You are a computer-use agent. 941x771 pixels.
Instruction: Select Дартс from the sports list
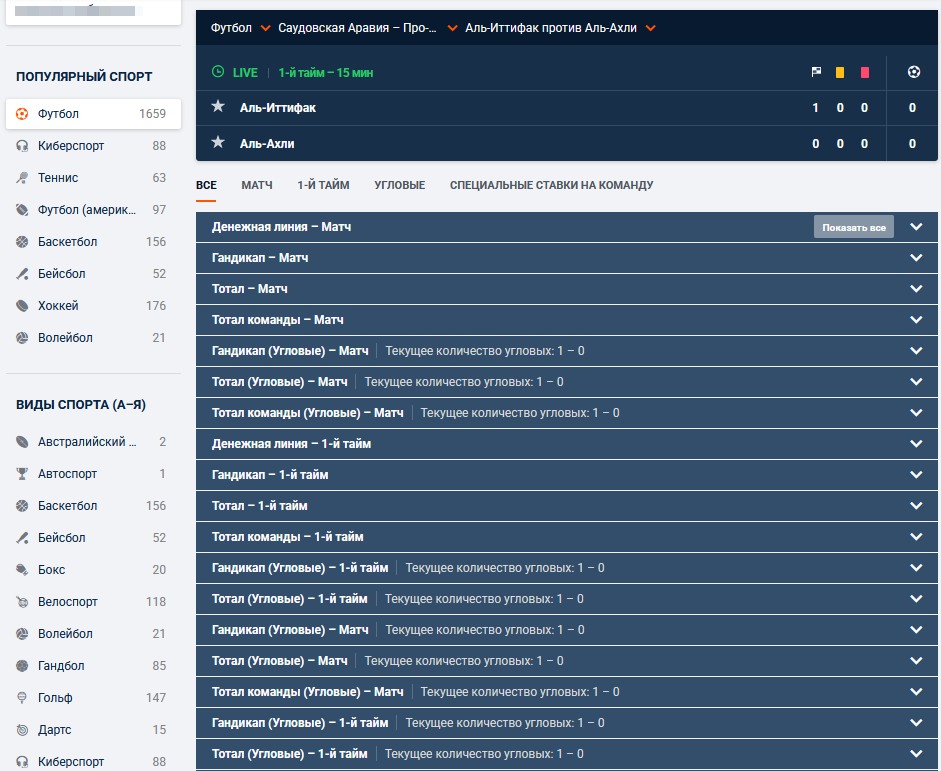[x=55, y=730]
